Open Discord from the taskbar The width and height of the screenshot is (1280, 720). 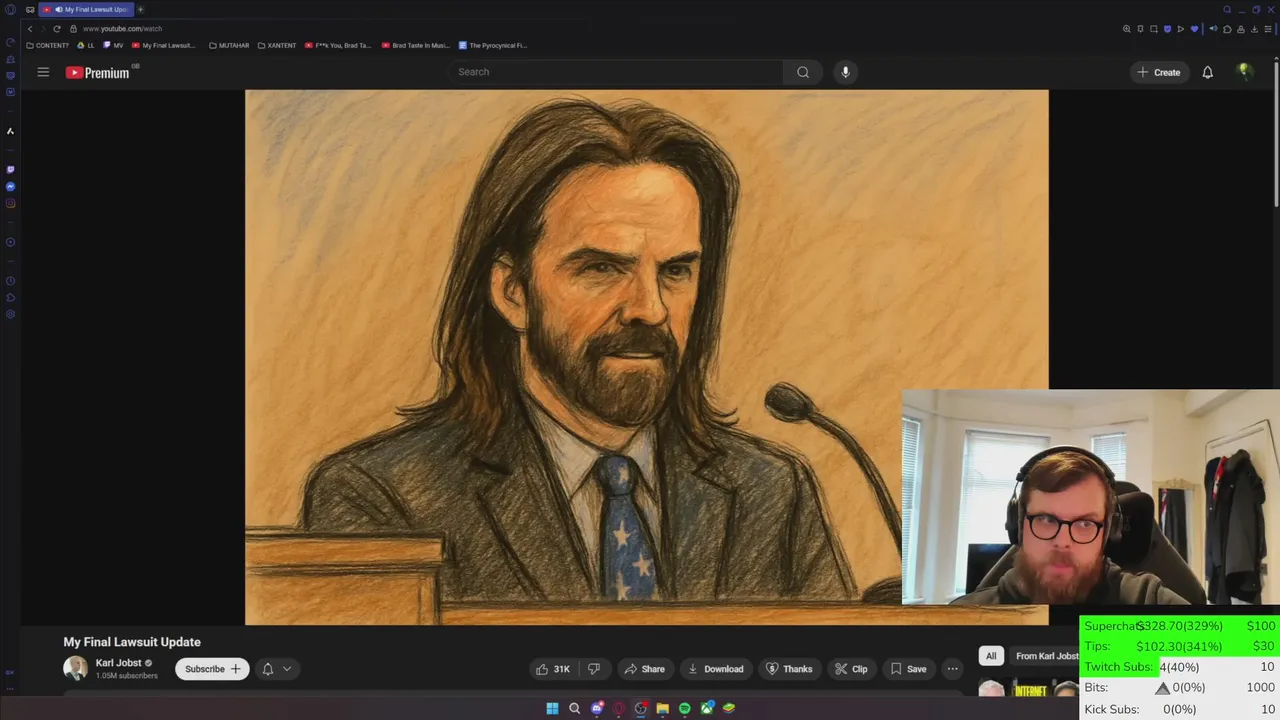597,708
